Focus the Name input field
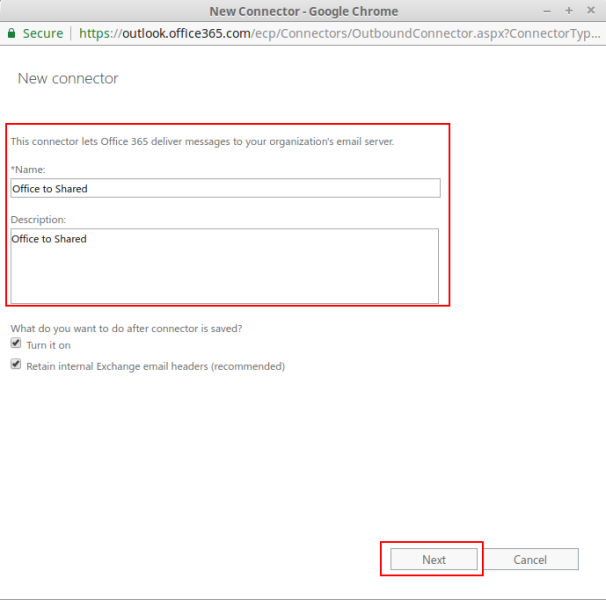Viewport: 606px width, 600px height. pyautogui.click(x=225, y=188)
